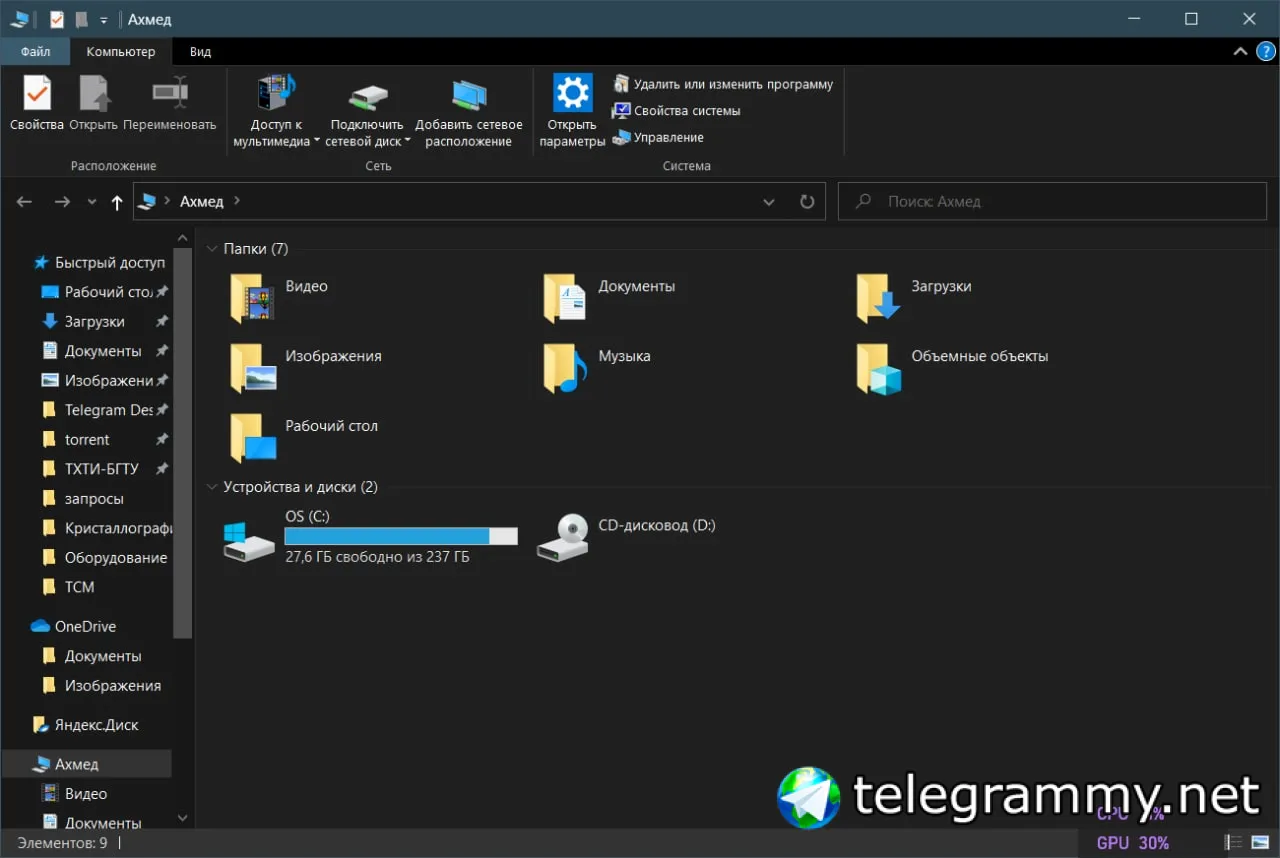Go forward with the right arrow
This screenshot has width=1280, height=858.
(62, 202)
